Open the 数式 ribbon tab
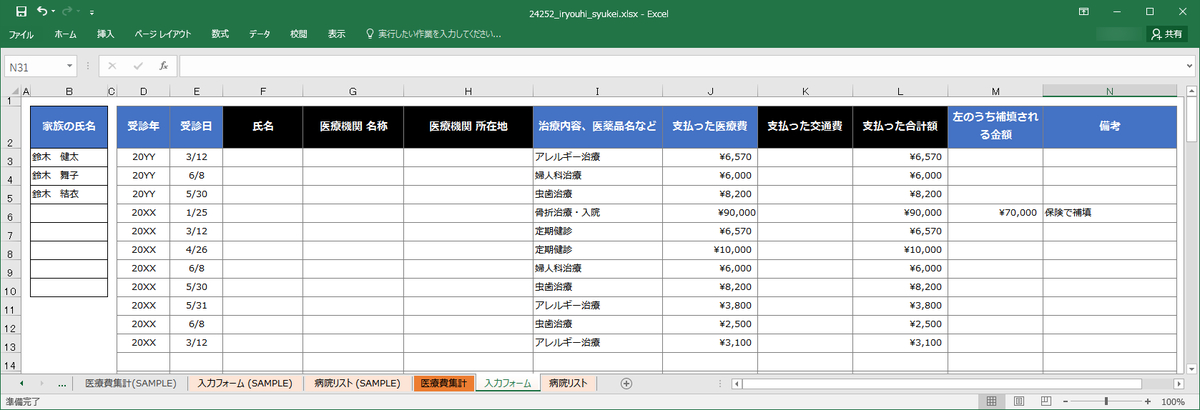This screenshot has width=1200, height=410. 220,34
